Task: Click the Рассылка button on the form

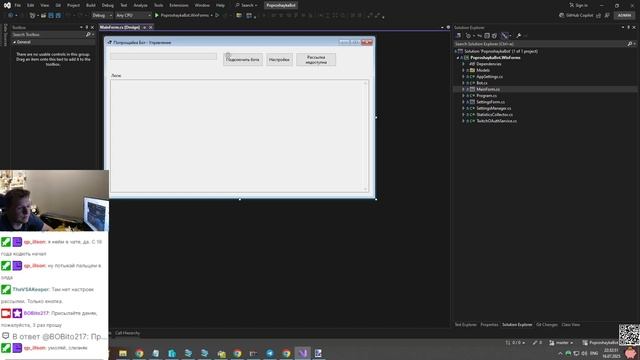Action: point(316,60)
